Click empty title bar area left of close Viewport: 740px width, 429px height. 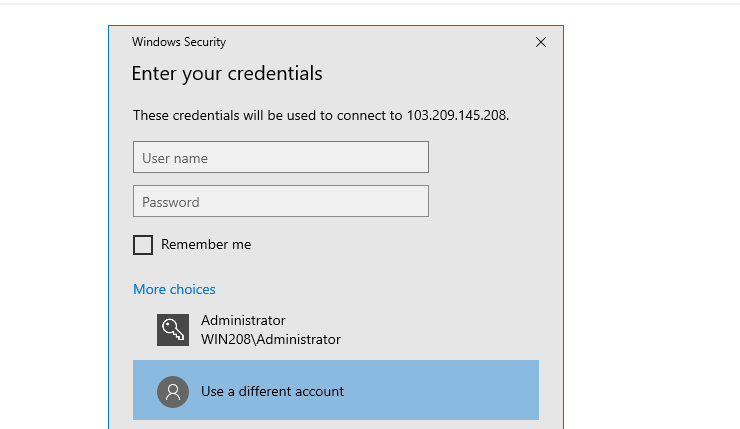(378, 42)
